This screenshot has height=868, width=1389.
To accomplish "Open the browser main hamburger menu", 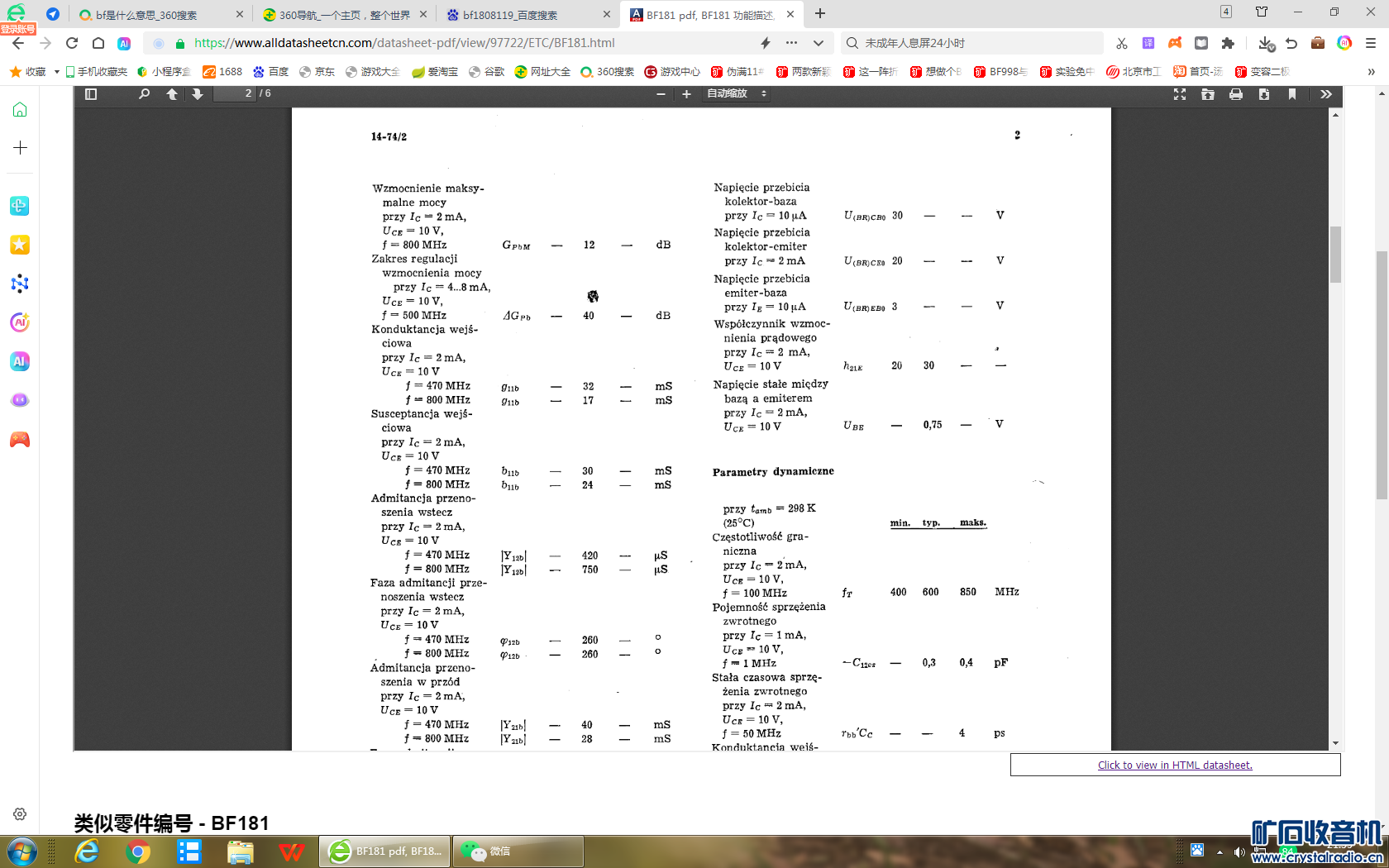I will coord(1371,43).
